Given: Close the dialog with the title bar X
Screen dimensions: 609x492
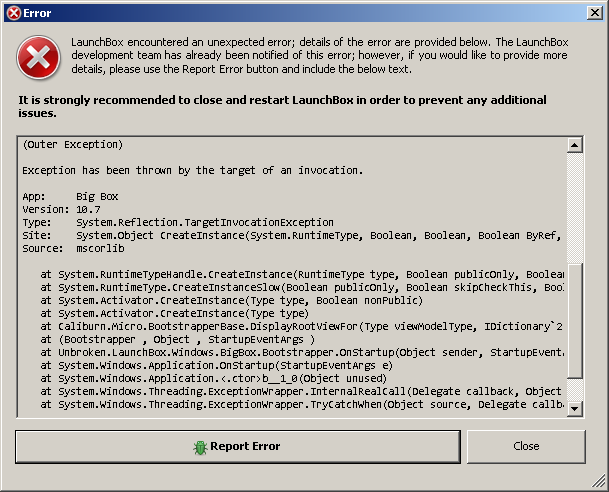Looking at the screenshot, I should point(593,12).
